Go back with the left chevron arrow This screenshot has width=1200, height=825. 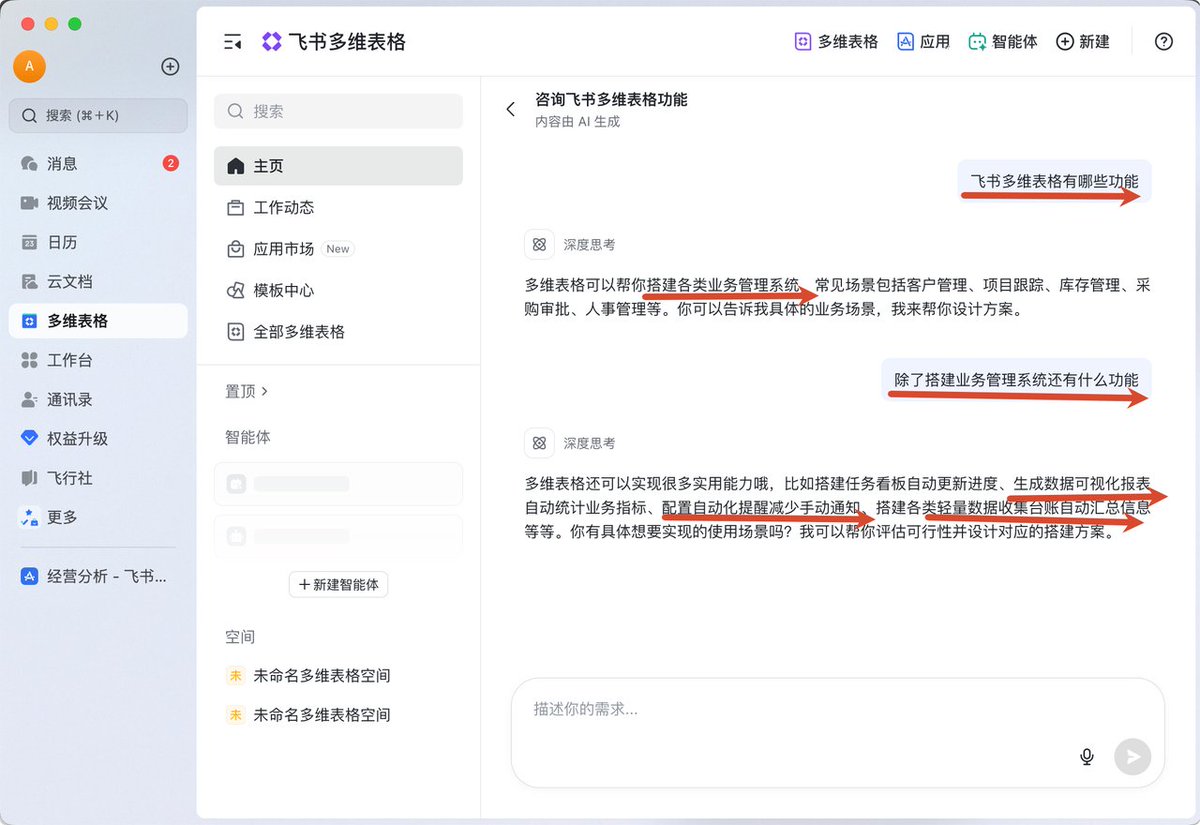pos(511,109)
